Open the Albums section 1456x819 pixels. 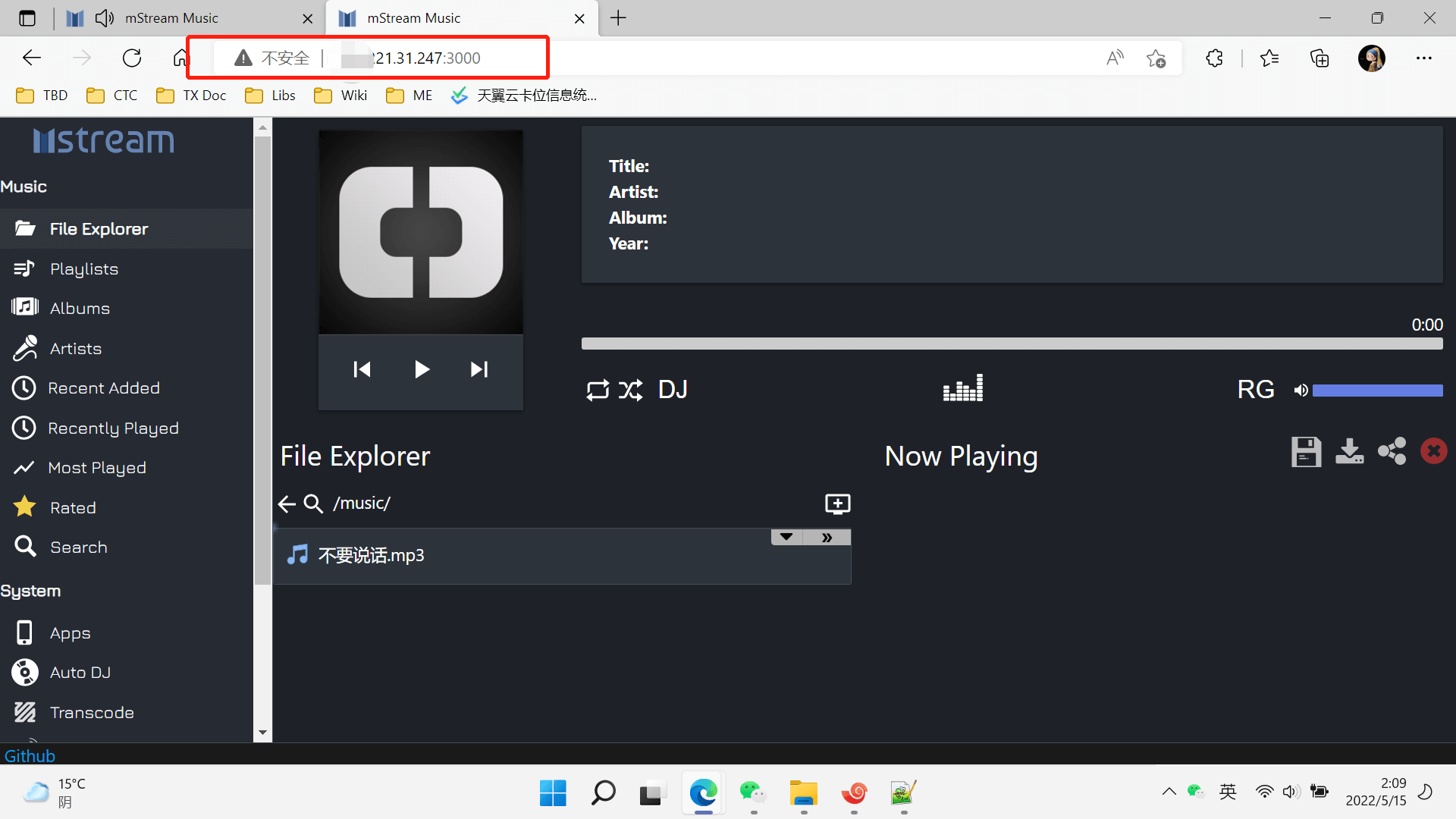tap(80, 309)
